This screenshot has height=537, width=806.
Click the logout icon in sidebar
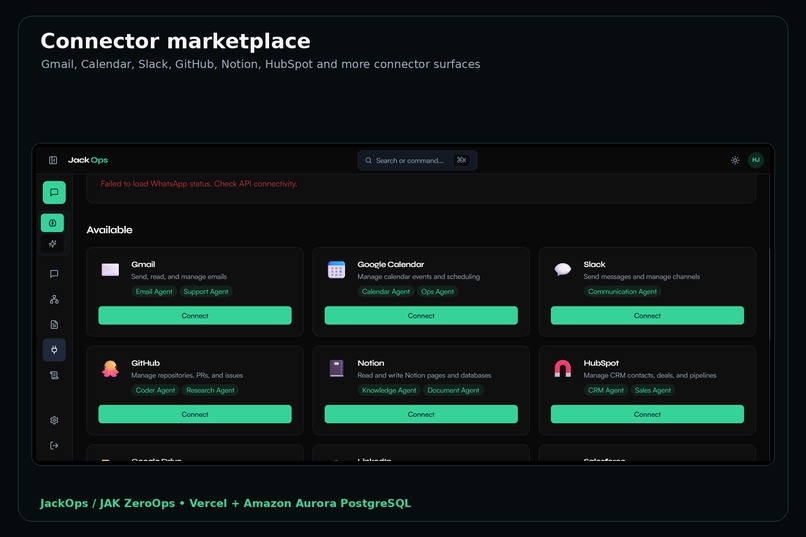tap(54, 446)
